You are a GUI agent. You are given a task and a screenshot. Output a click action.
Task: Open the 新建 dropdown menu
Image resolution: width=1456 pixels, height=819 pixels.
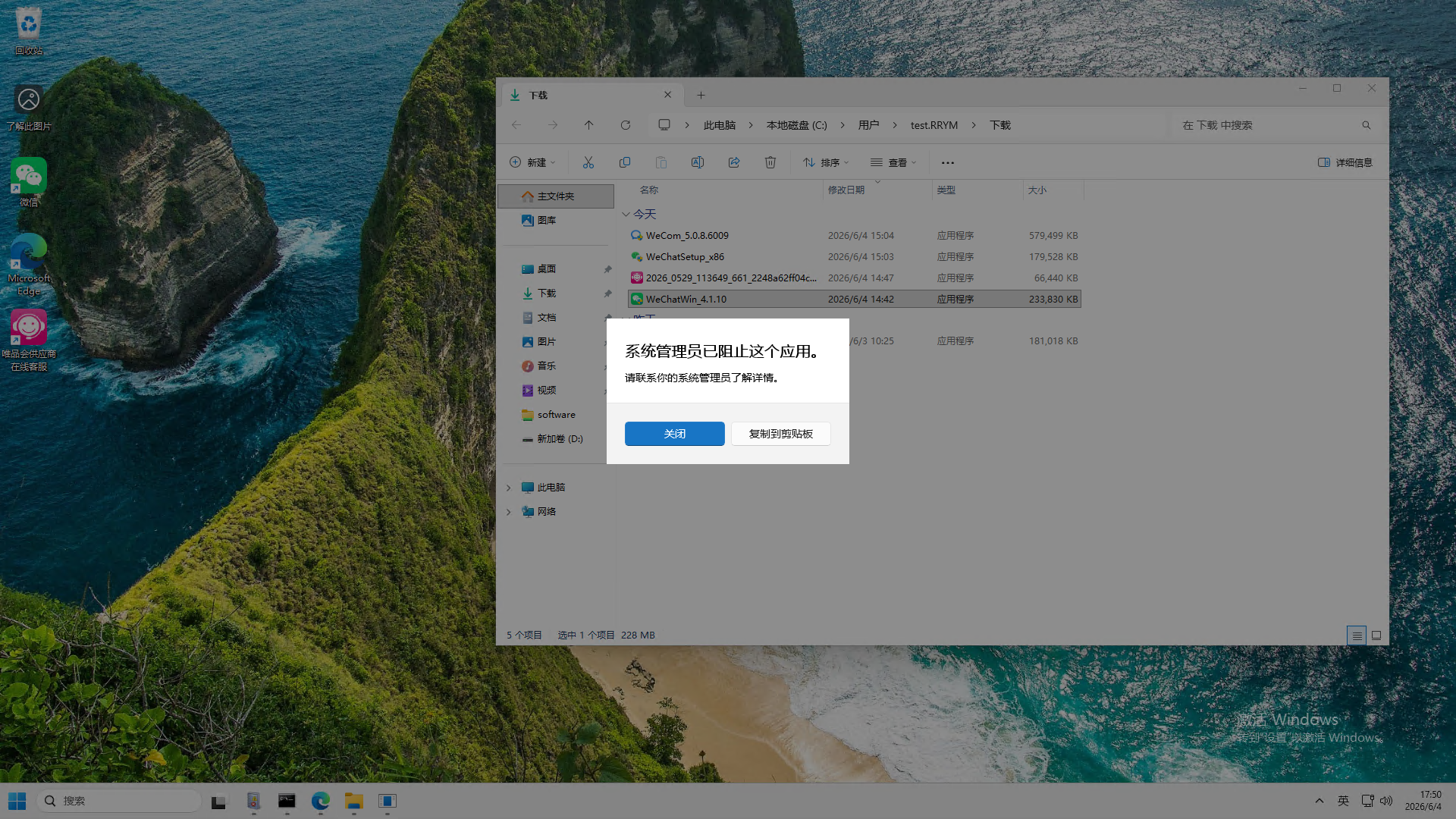(x=532, y=162)
